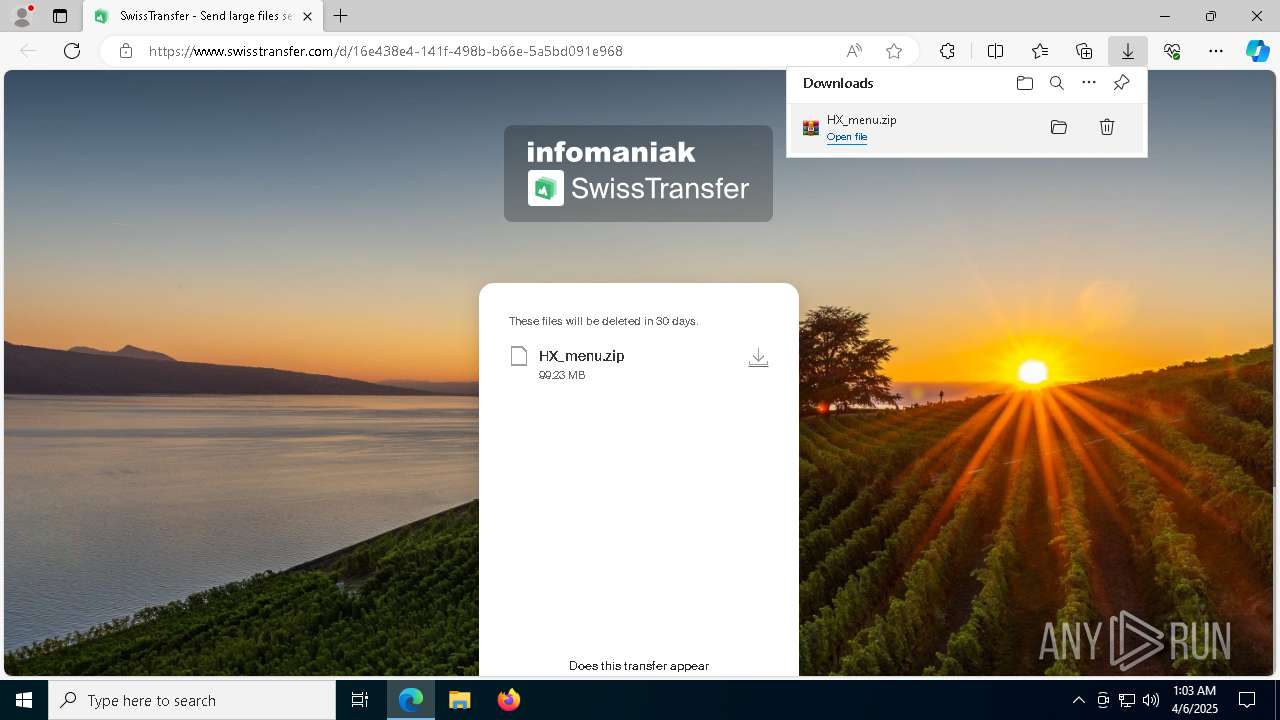The height and width of the screenshot is (720, 1280).
Task: Launch Firefox from taskbar
Action: tap(509, 700)
